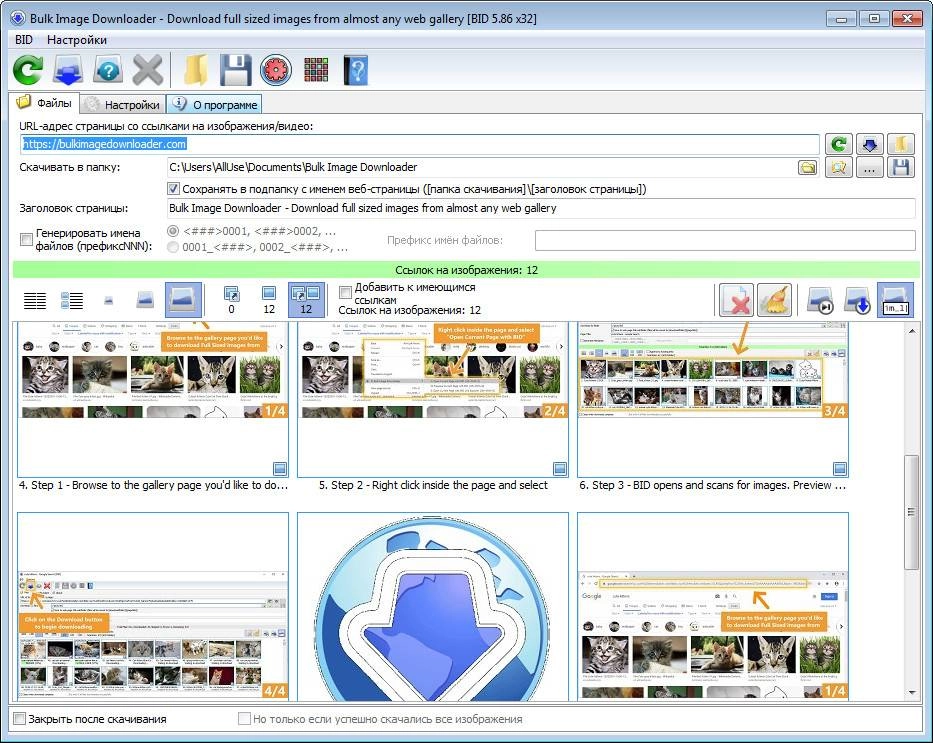Click the page title text field
Viewport: 933px width, 743px height.
541,208
